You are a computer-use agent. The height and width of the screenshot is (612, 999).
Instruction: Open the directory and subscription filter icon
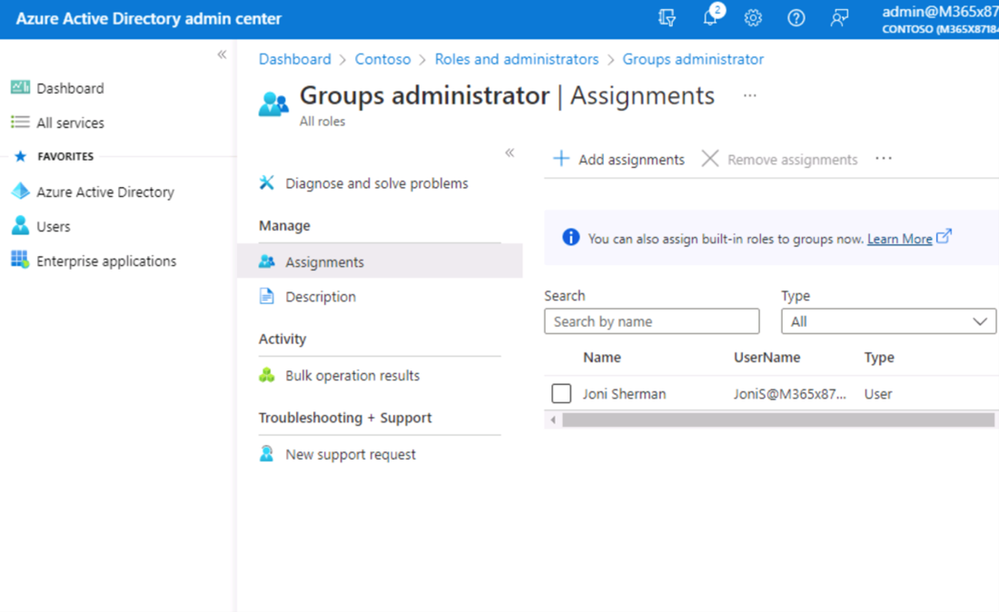coord(666,18)
